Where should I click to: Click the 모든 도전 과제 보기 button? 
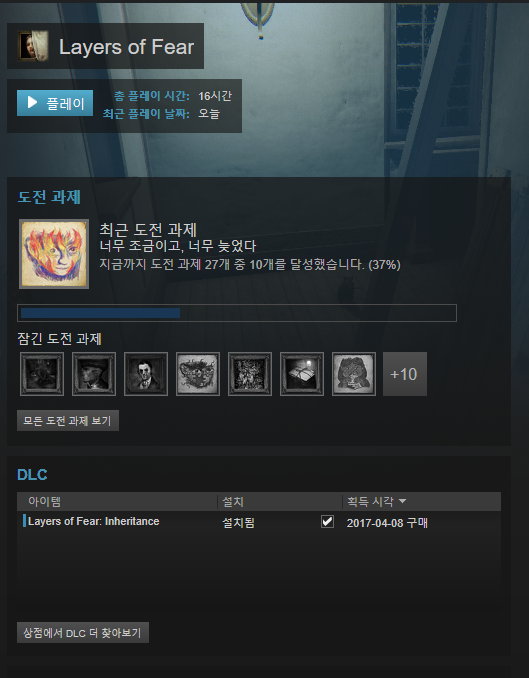[x=68, y=421]
